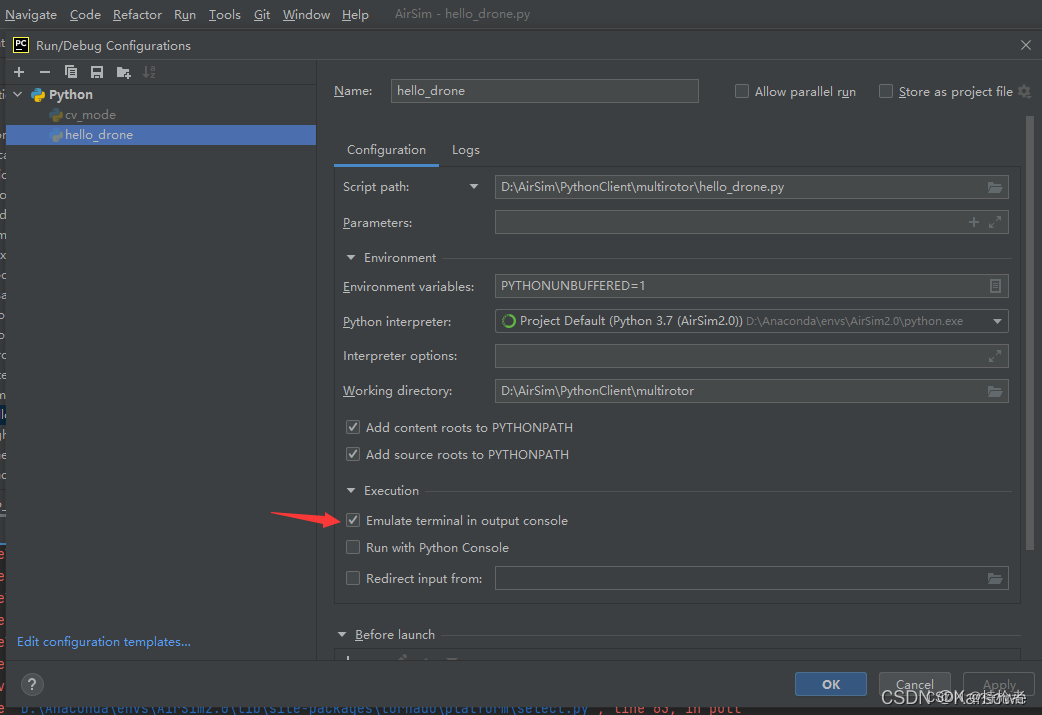1042x715 pixels.
Task: Collapse the Execution section
Action: (x=351, y=490)
